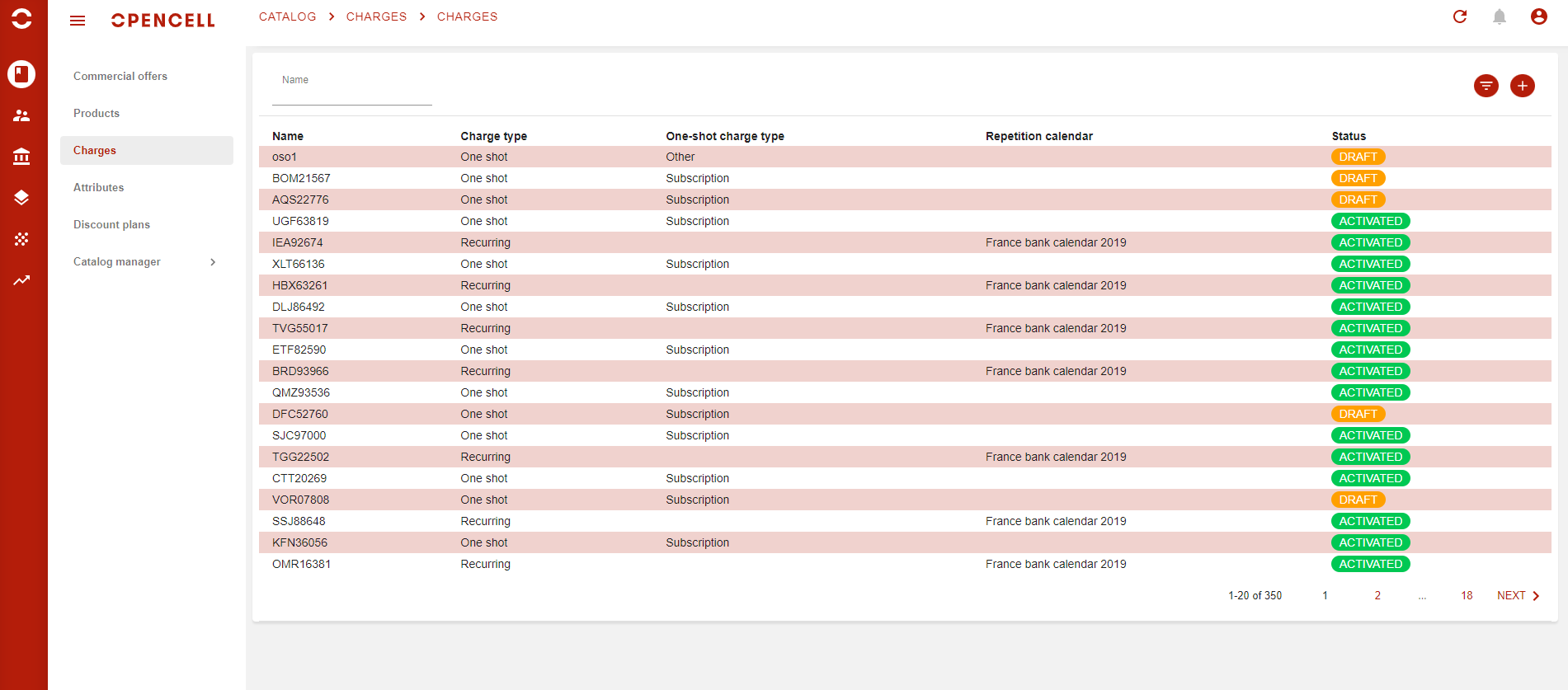Open the user account profile icon
1568x690 pixels.
pos(1538,16)
